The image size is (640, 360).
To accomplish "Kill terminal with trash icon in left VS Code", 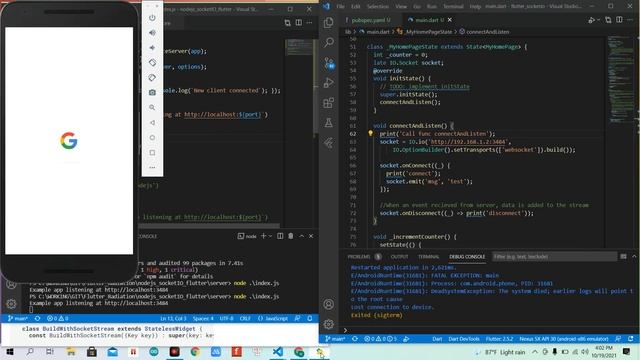I will tap(291, 236).
